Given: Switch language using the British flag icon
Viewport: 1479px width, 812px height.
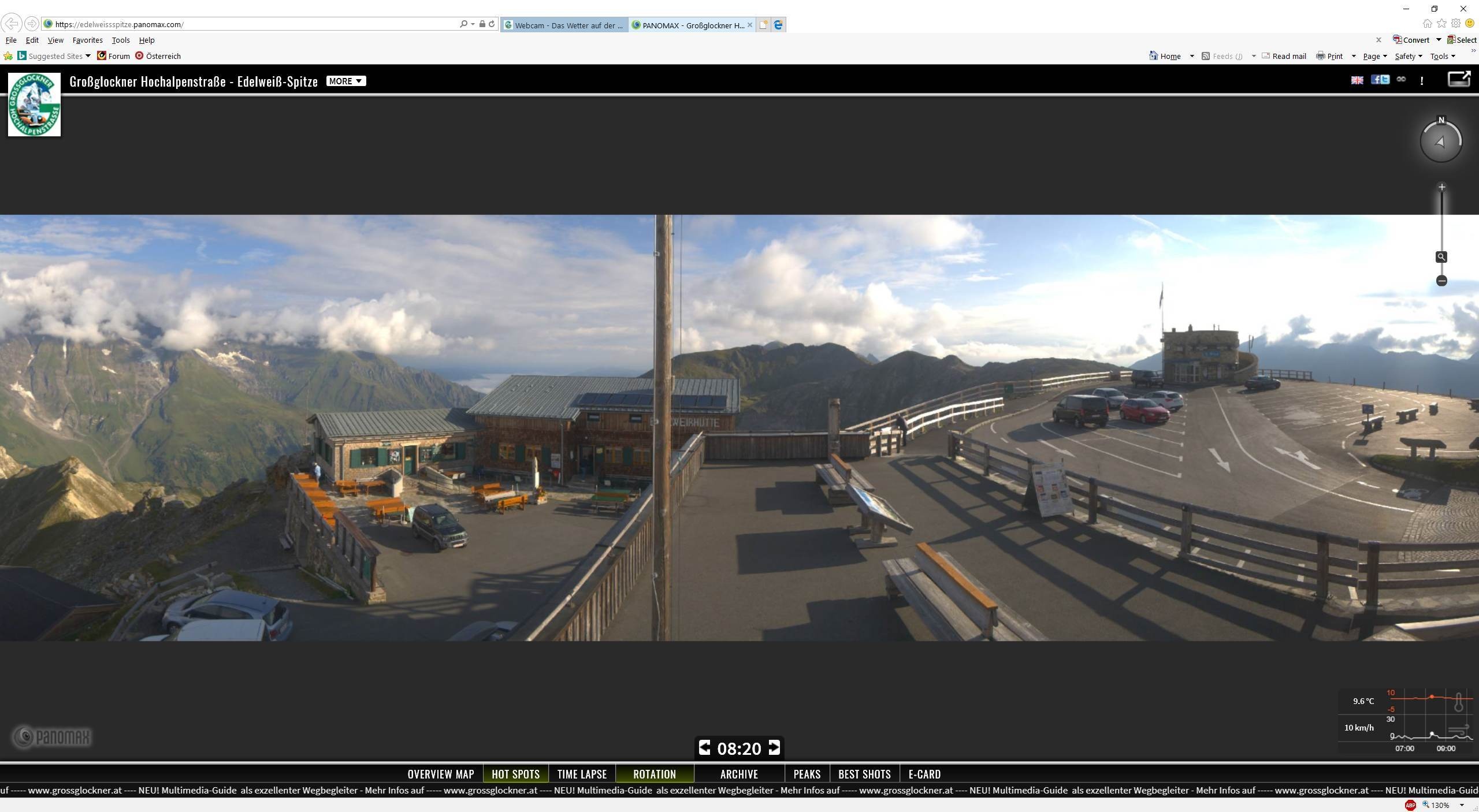Looking at the screenshot, I should click(1357, 80).
